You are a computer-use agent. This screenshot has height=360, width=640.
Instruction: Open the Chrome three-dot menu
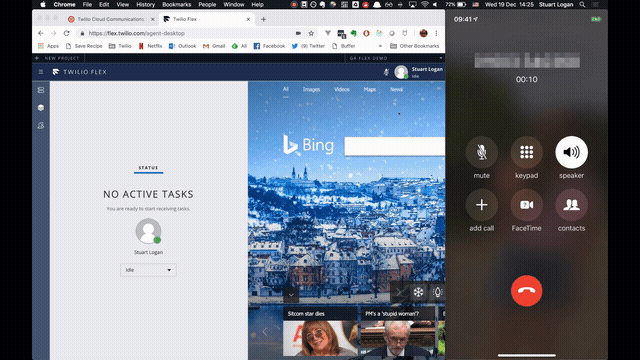pyautogui.click(x=436, y=33)
